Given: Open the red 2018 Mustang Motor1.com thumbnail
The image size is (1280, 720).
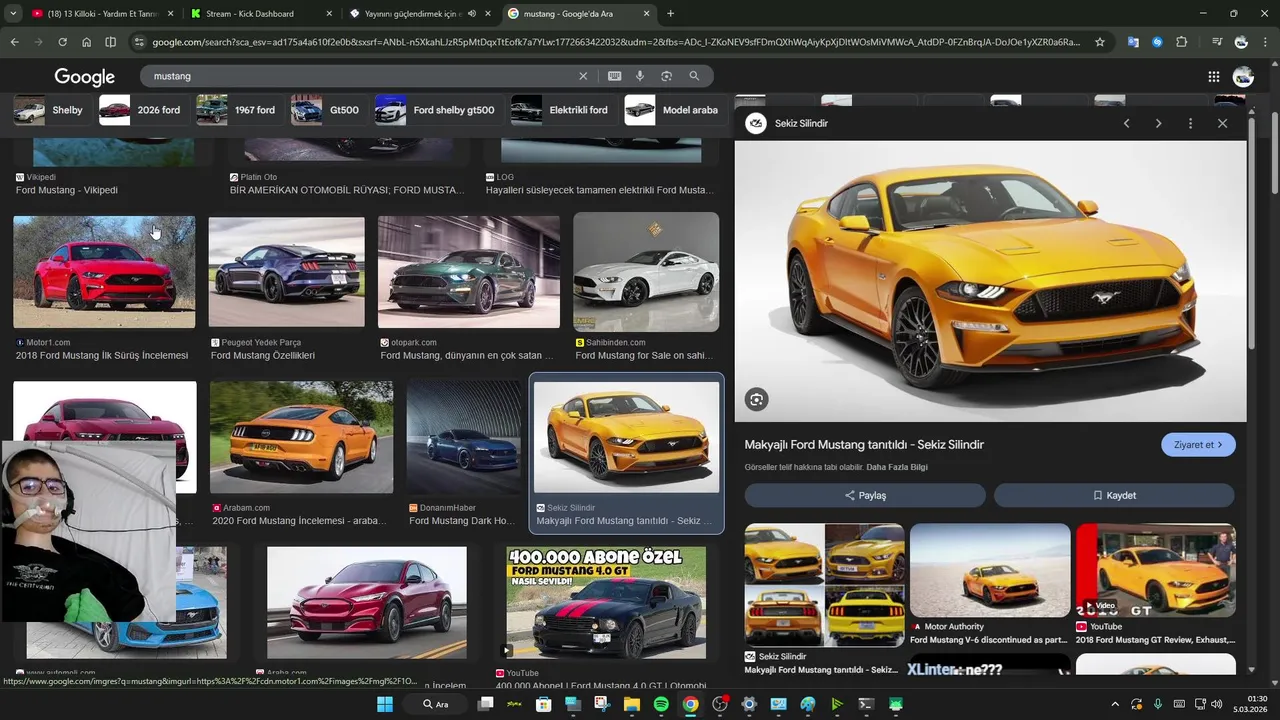Looking at the screenshot, I should [104, 272].
